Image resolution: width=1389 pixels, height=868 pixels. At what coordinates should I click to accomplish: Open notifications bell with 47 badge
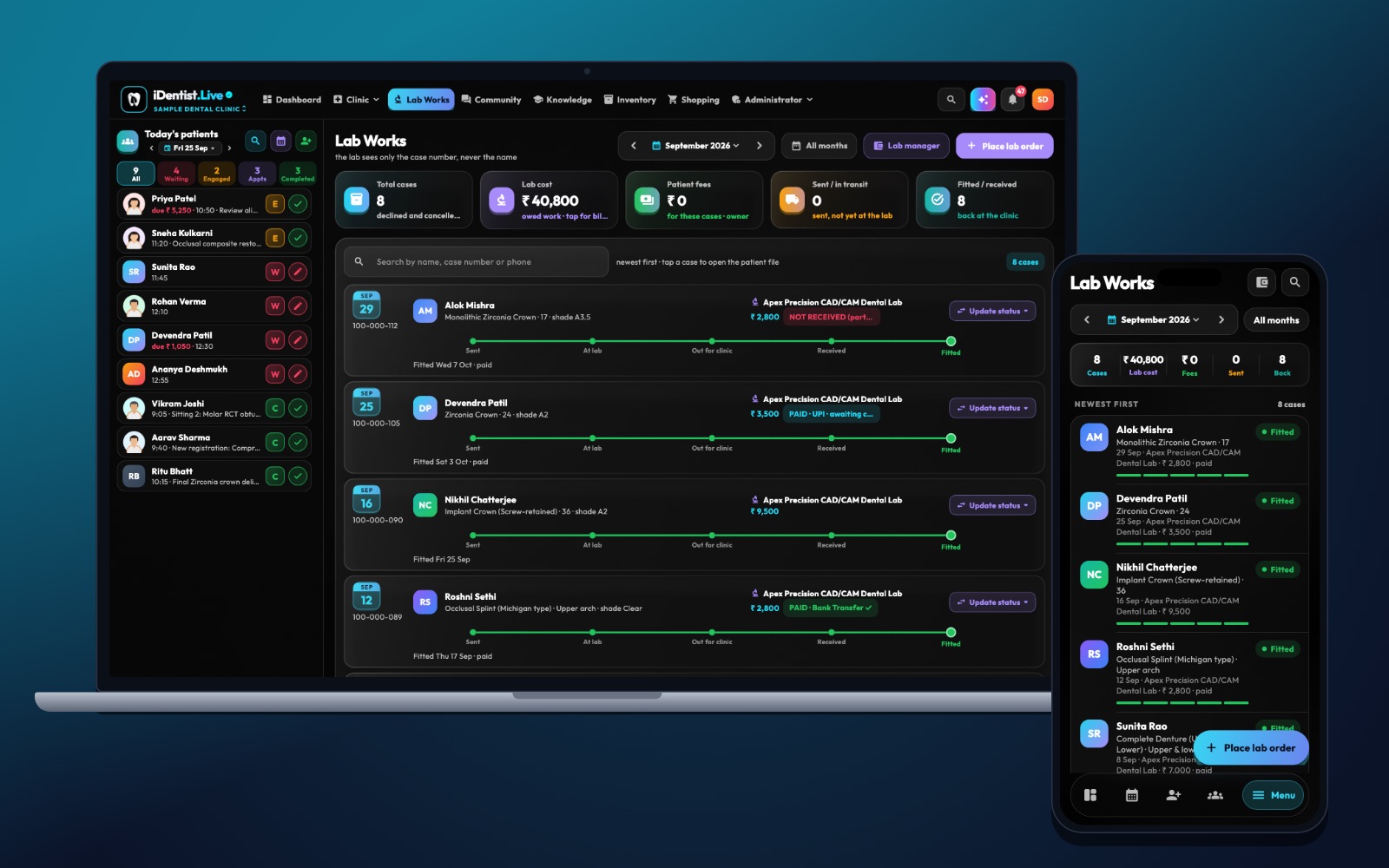1013,100
